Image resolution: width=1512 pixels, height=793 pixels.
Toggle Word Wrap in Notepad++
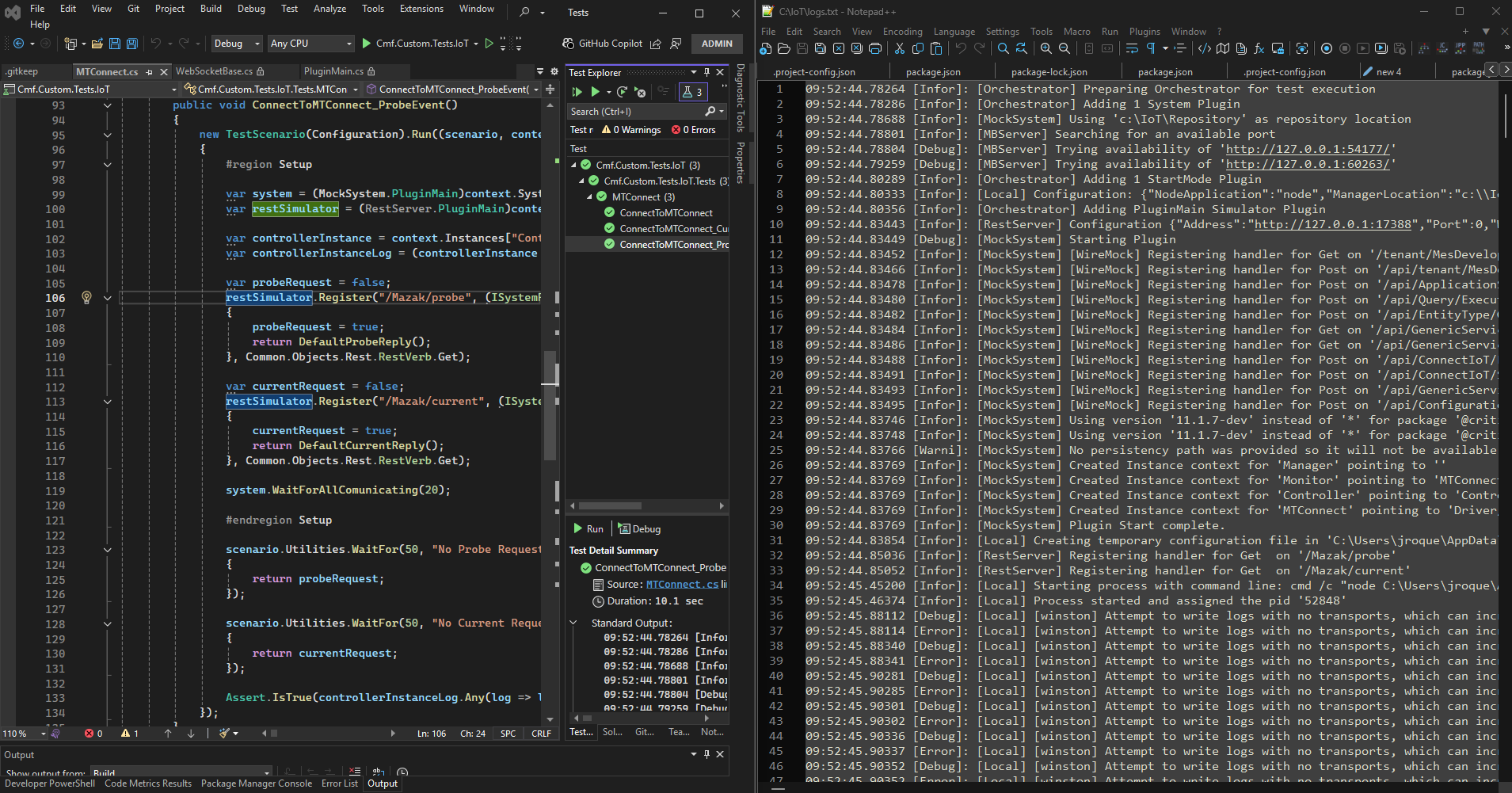pos(1131,48)
